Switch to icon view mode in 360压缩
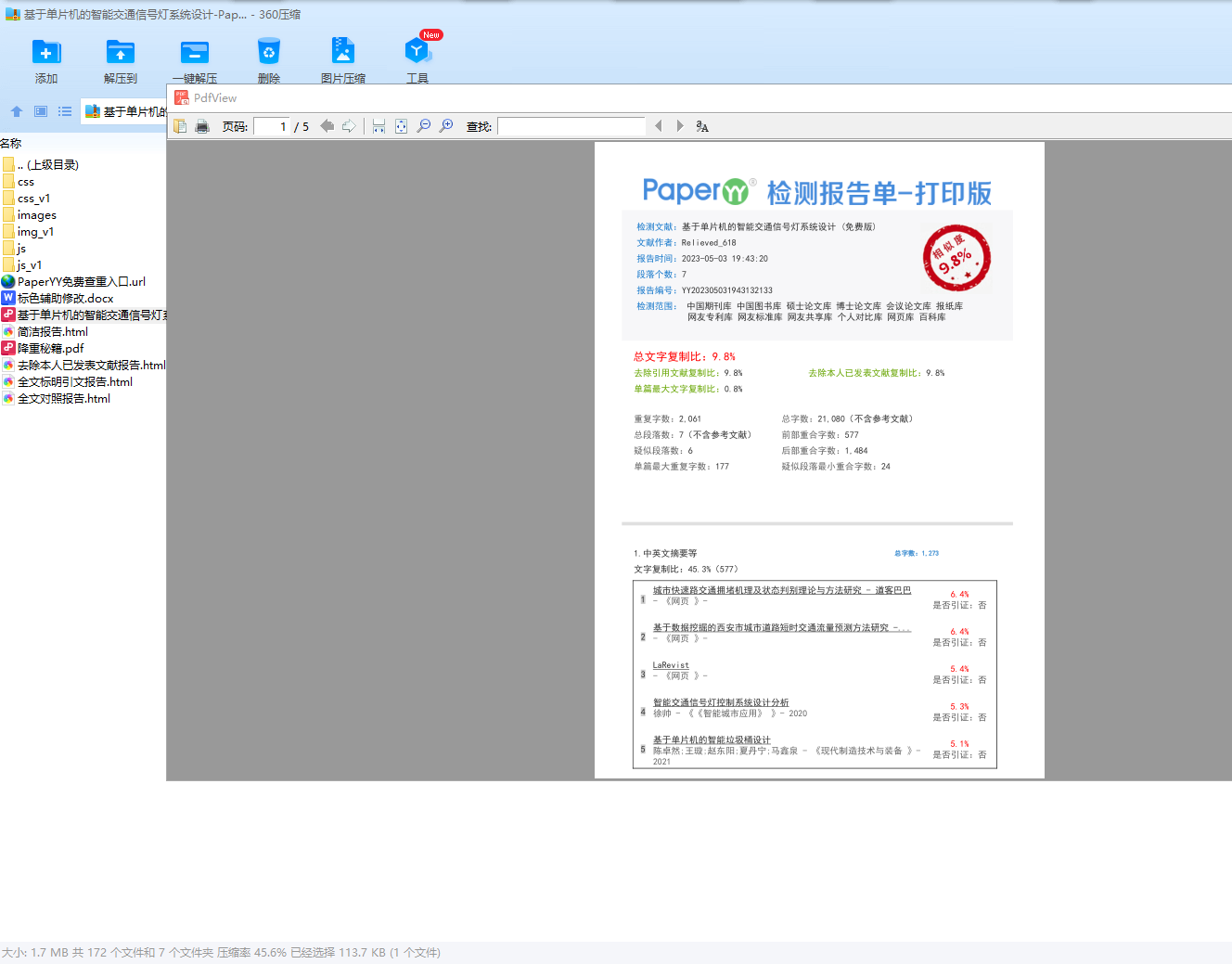The width and height of the screenshot is (1232, 964). (x=41, y=111)
